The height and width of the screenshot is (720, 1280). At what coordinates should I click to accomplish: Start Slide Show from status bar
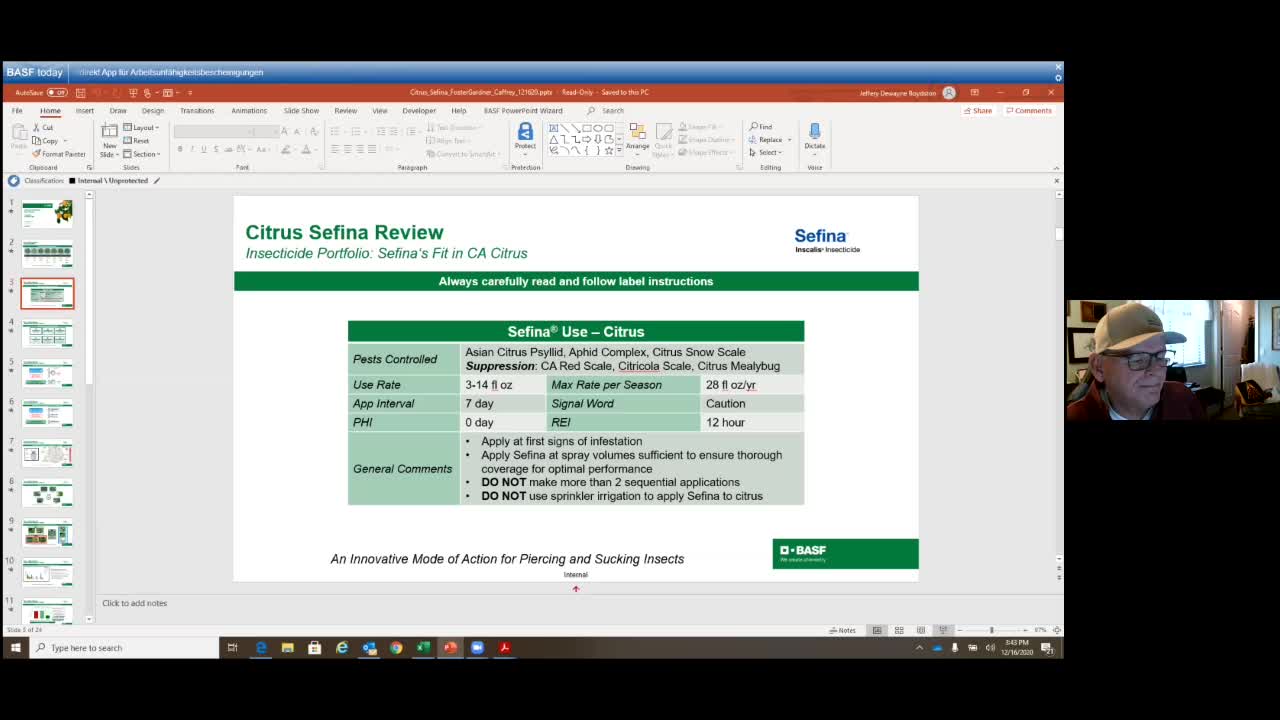(942, 630)
